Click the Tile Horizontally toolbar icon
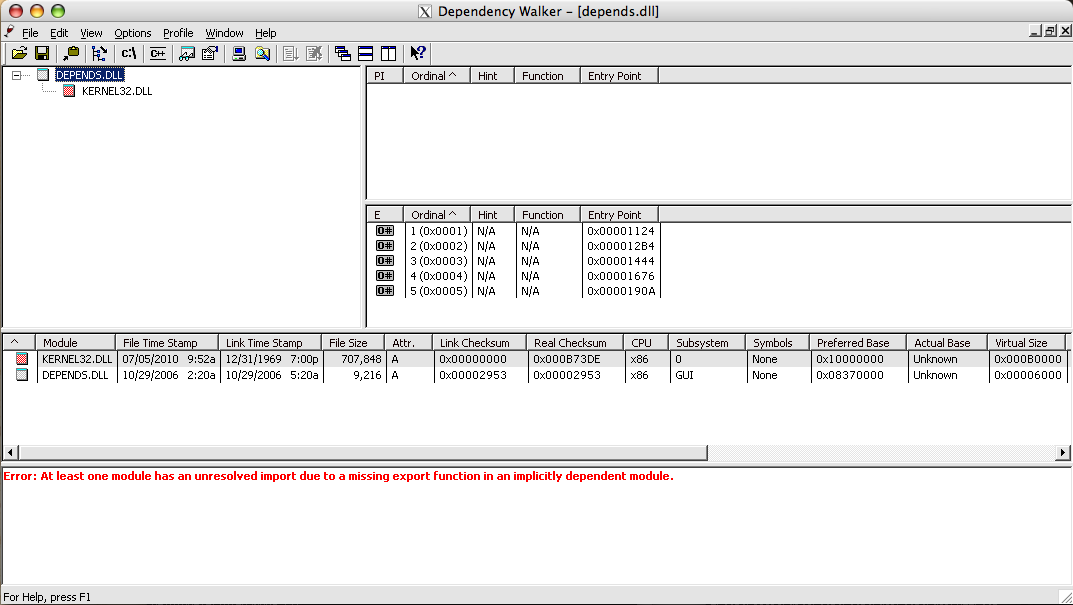The image size is (1073, 605). point(365,53)
